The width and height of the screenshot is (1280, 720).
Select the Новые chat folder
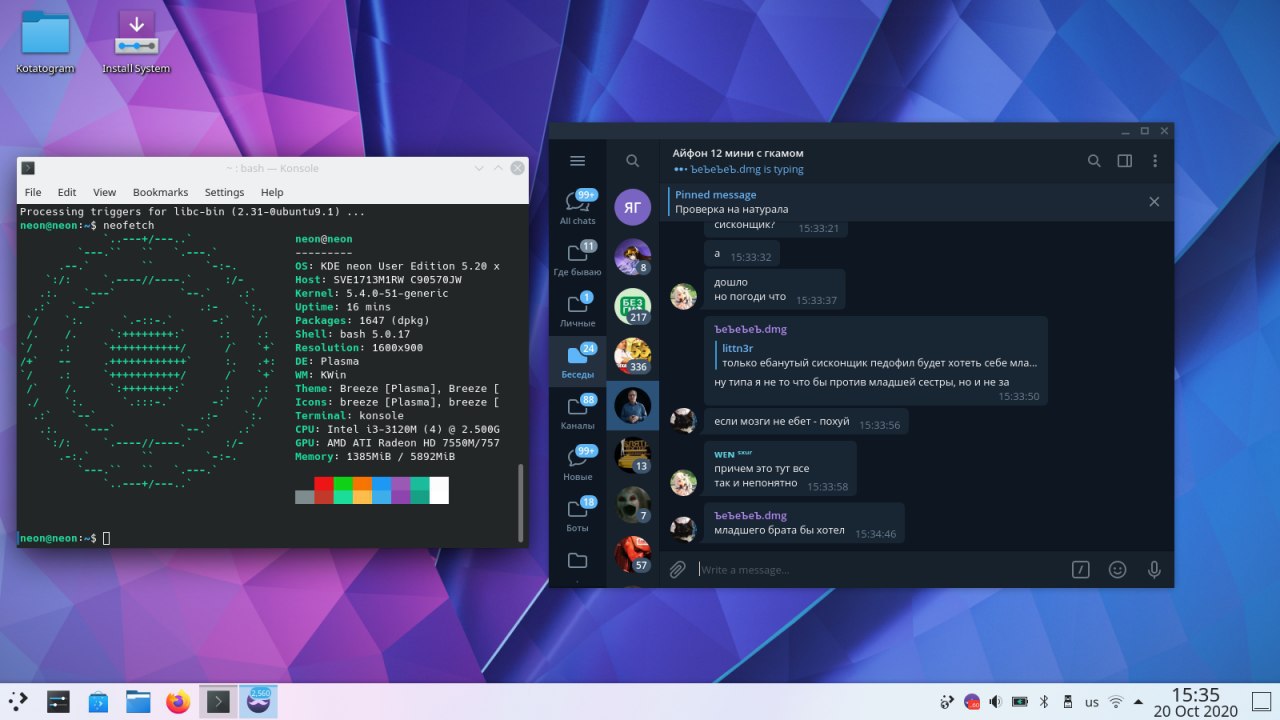(577, 463)
